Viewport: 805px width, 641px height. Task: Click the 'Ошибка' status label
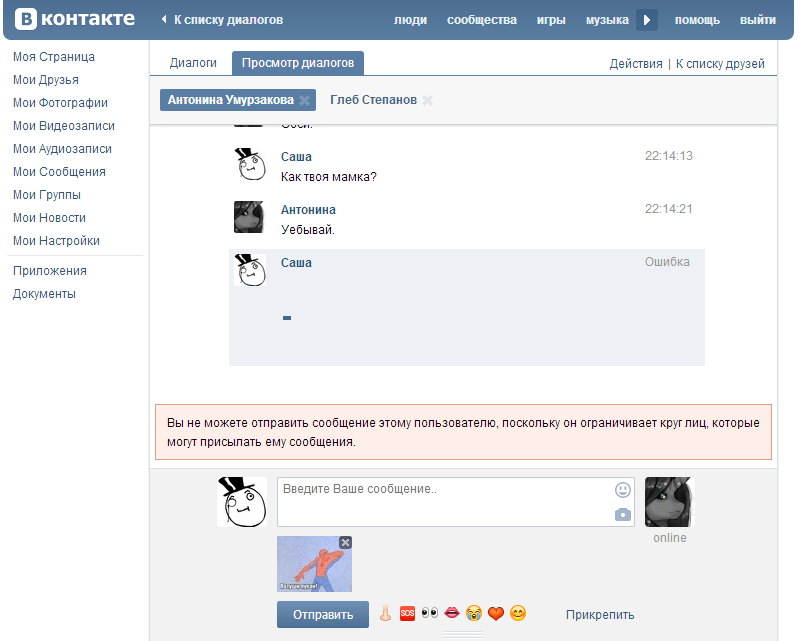click(667, 262)
